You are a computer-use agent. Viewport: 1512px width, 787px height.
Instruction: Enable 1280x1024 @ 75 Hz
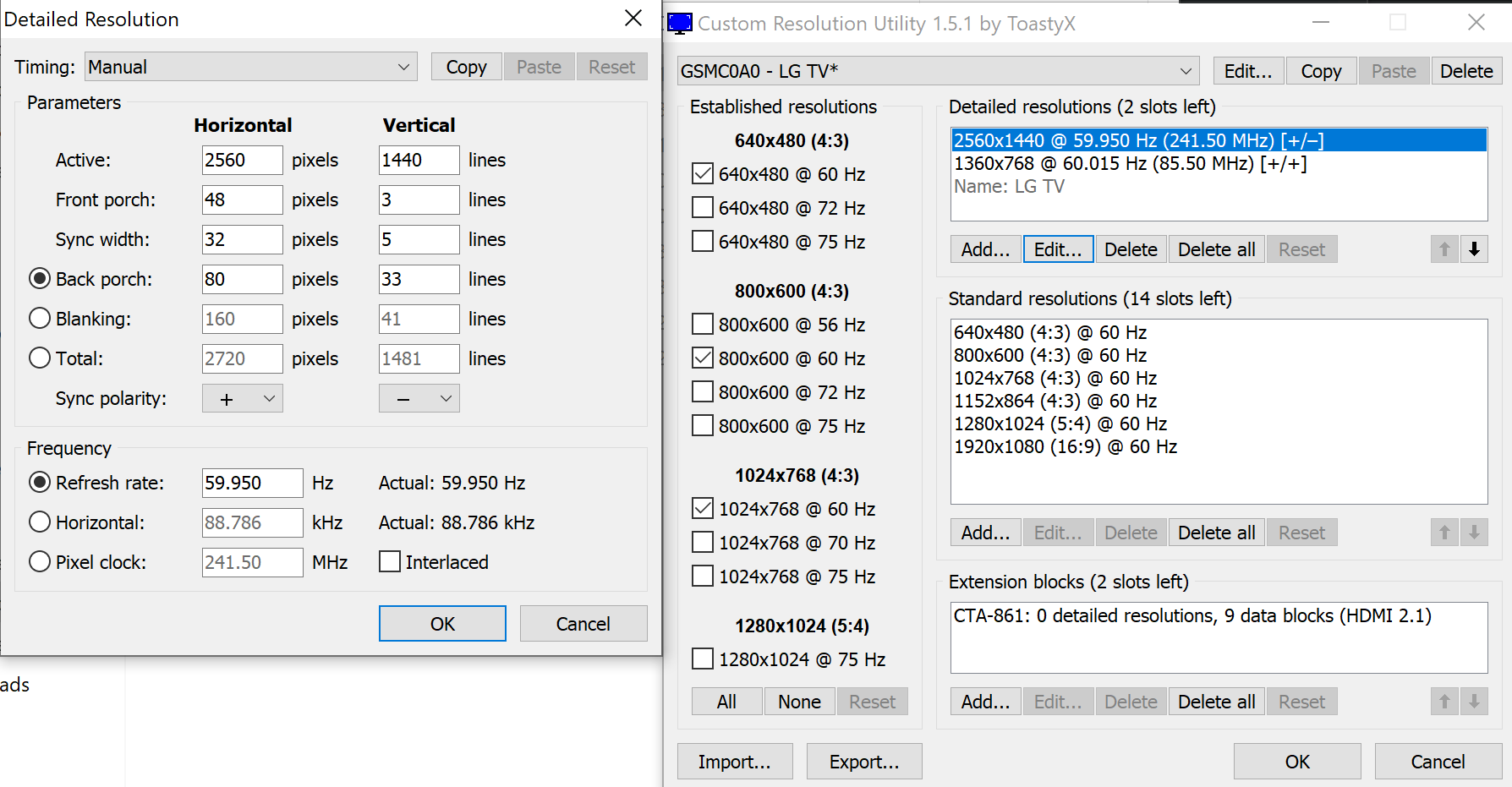[x=703, y=659]
